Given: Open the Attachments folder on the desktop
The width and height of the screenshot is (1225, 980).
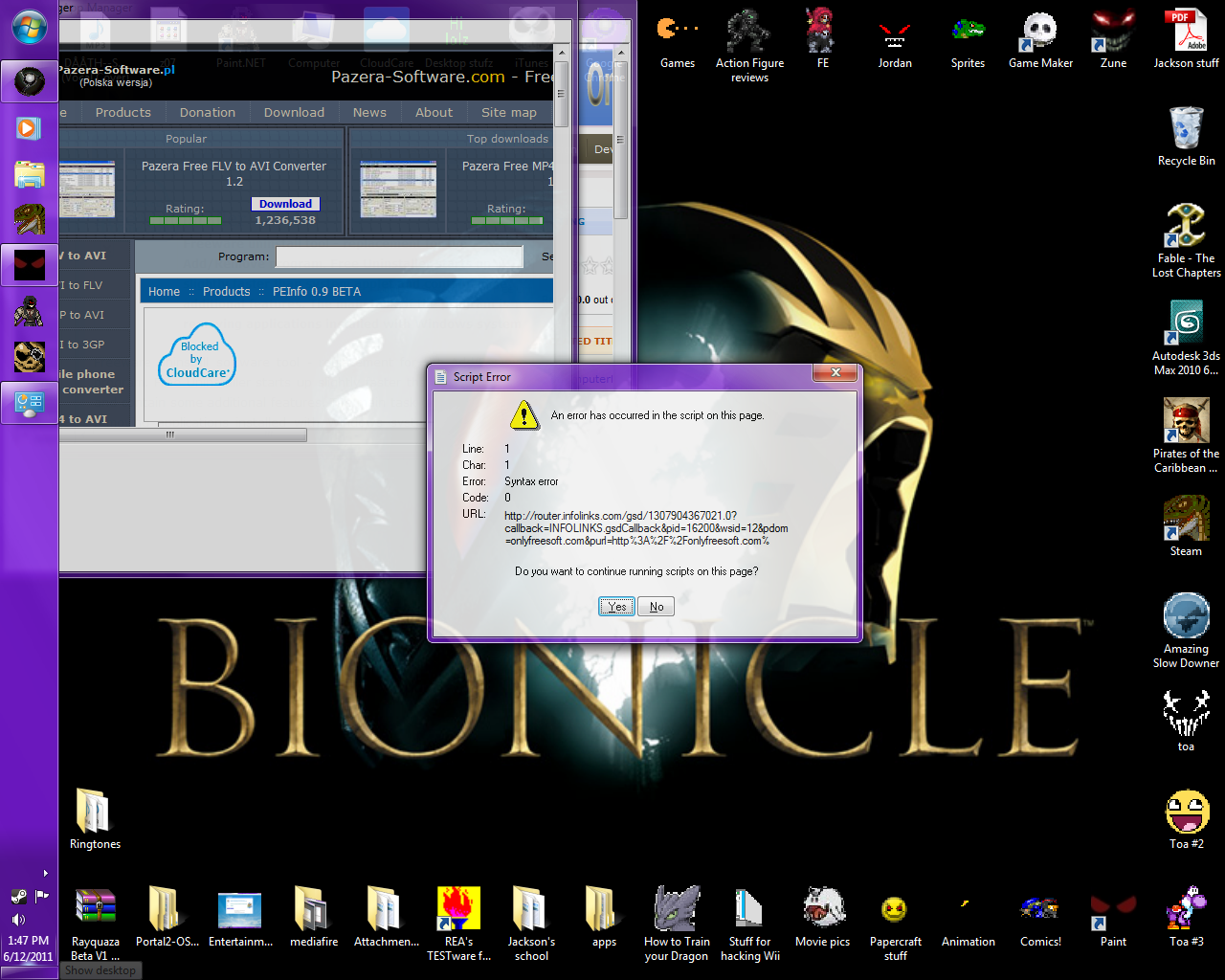Looking at the screenshot, I should pos(386,918).
